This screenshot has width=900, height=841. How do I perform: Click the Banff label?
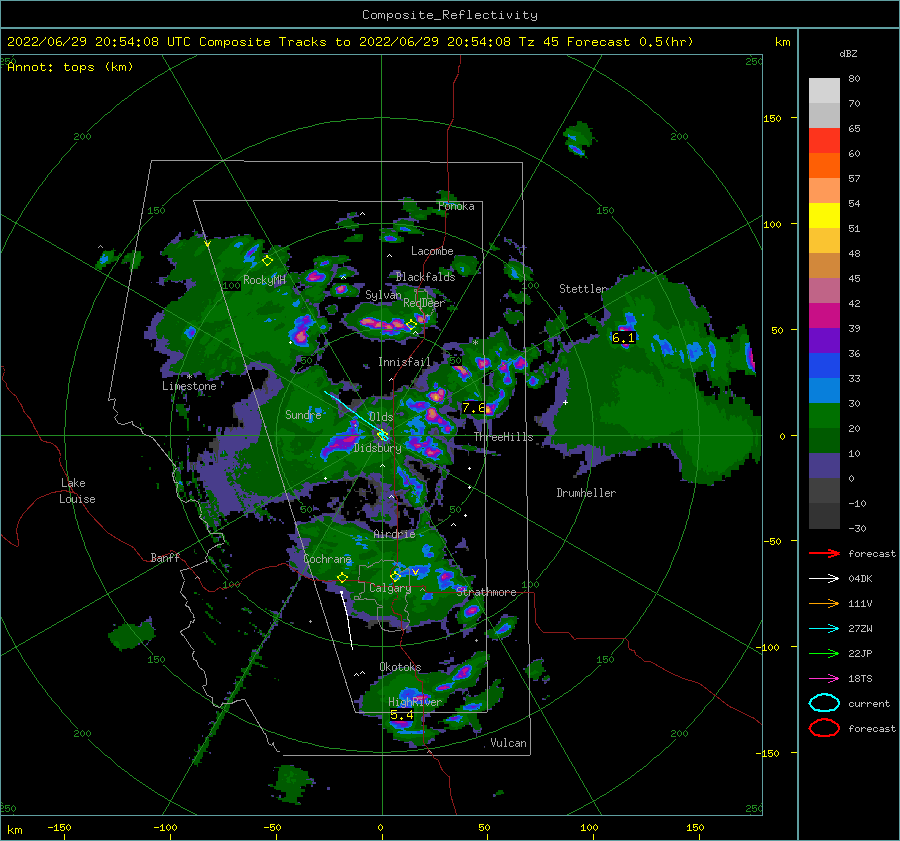(165, 558)
